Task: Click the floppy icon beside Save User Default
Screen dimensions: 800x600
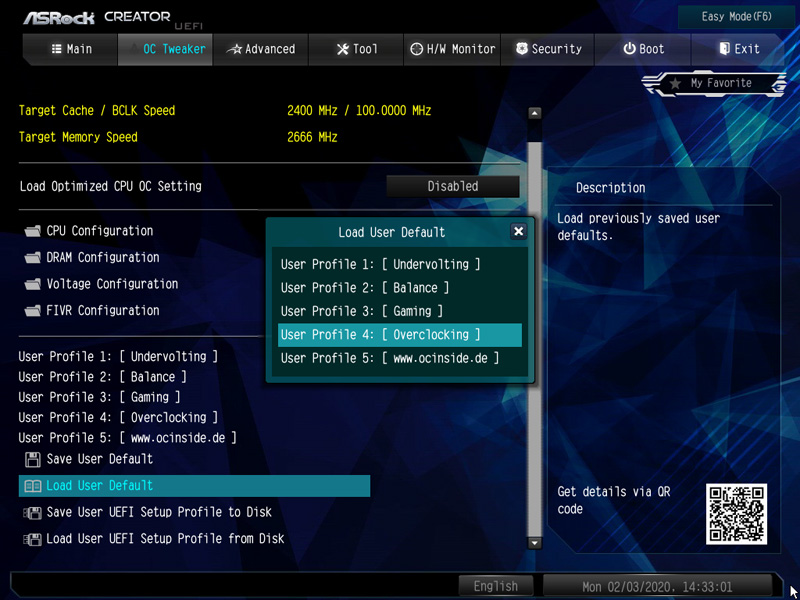Action: point(32,459)
